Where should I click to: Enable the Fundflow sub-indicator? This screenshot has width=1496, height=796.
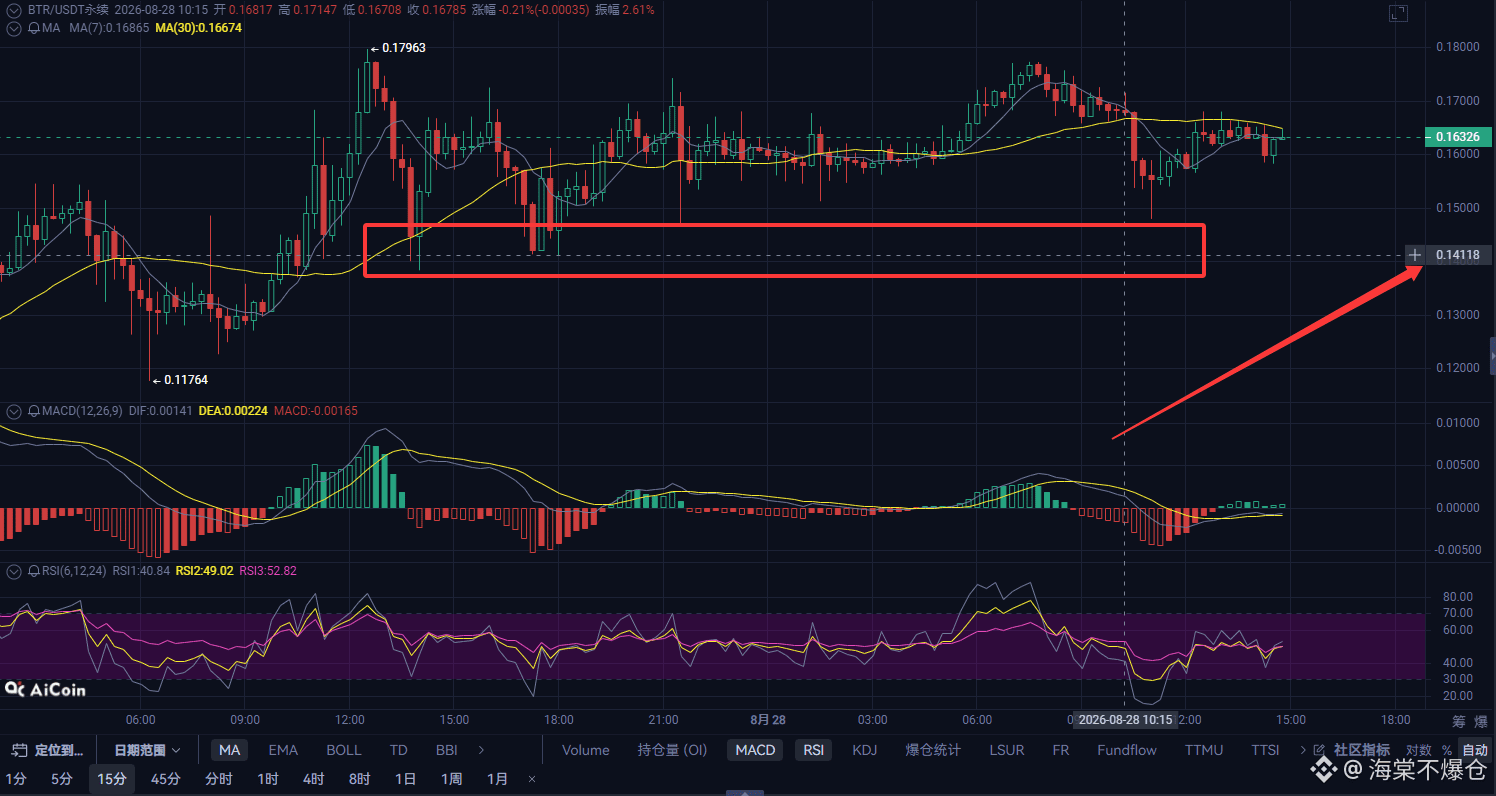click(1127, 750)
